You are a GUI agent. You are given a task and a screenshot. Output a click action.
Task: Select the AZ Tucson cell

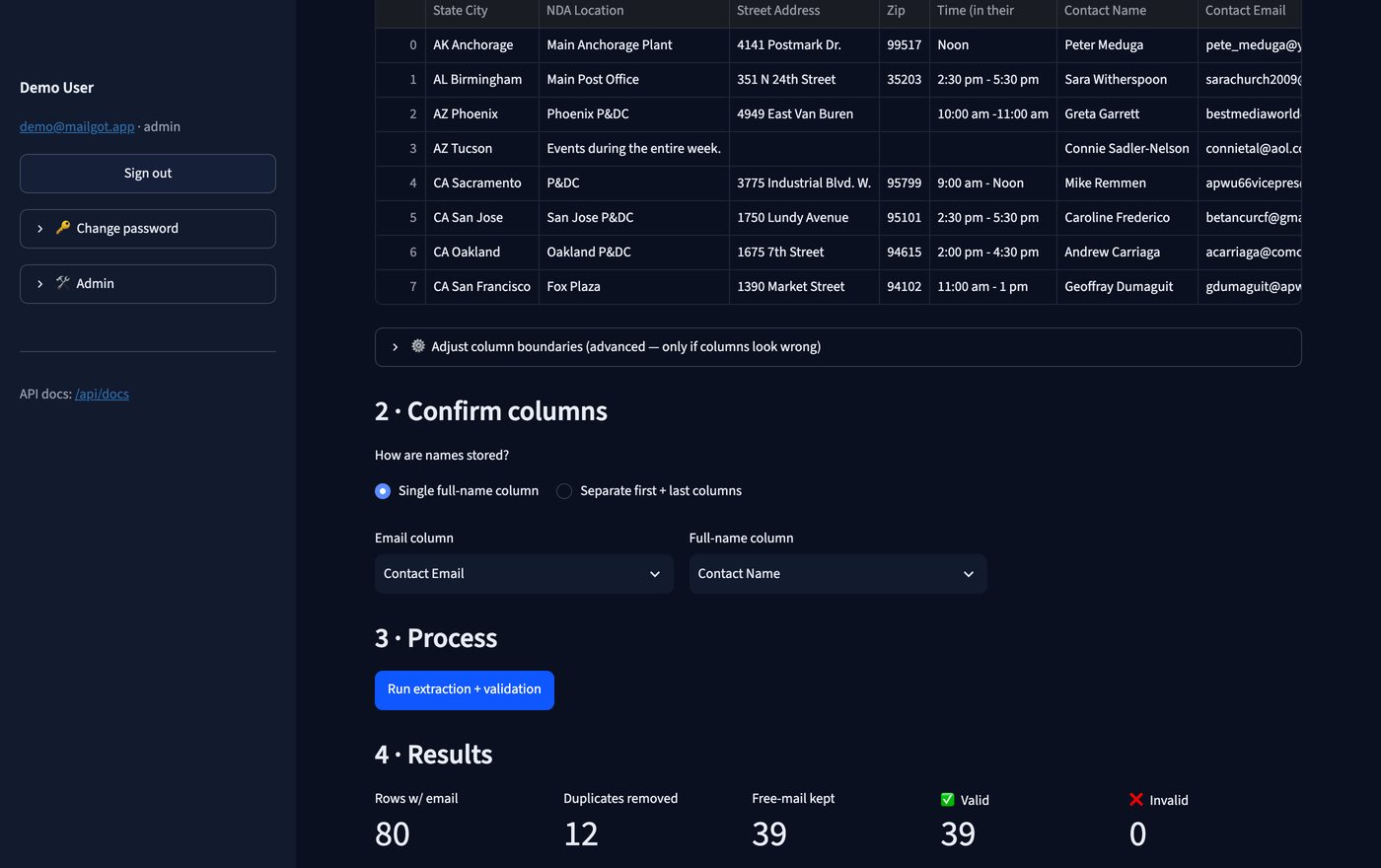tap(482, 149)
